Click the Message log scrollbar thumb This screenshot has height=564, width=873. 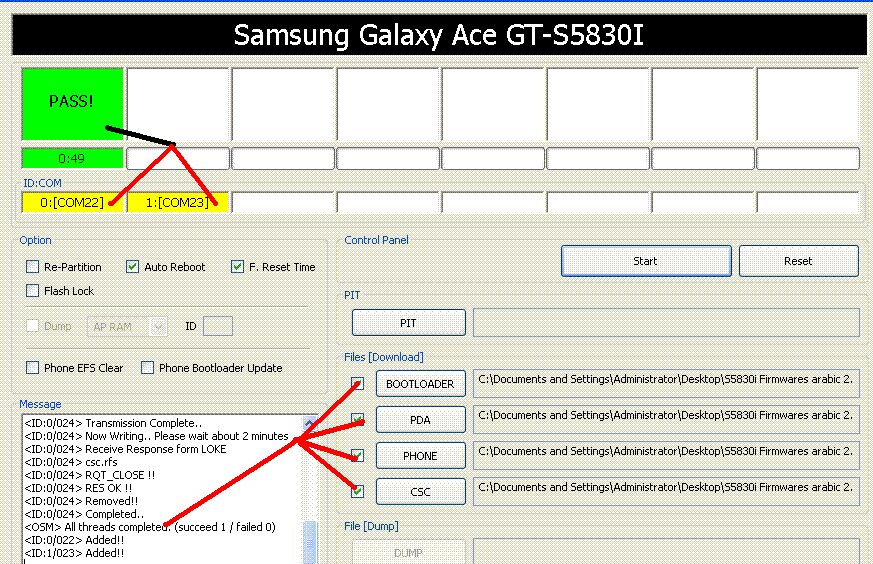coord(310,542)
